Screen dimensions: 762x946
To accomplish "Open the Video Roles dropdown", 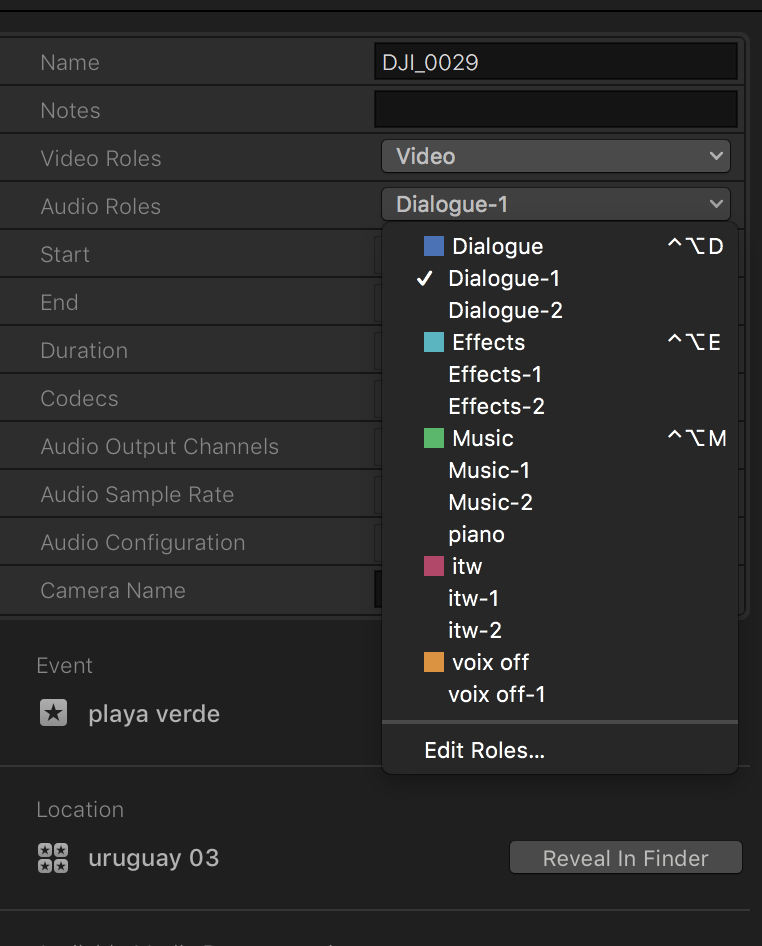I will tap(555, 156).
